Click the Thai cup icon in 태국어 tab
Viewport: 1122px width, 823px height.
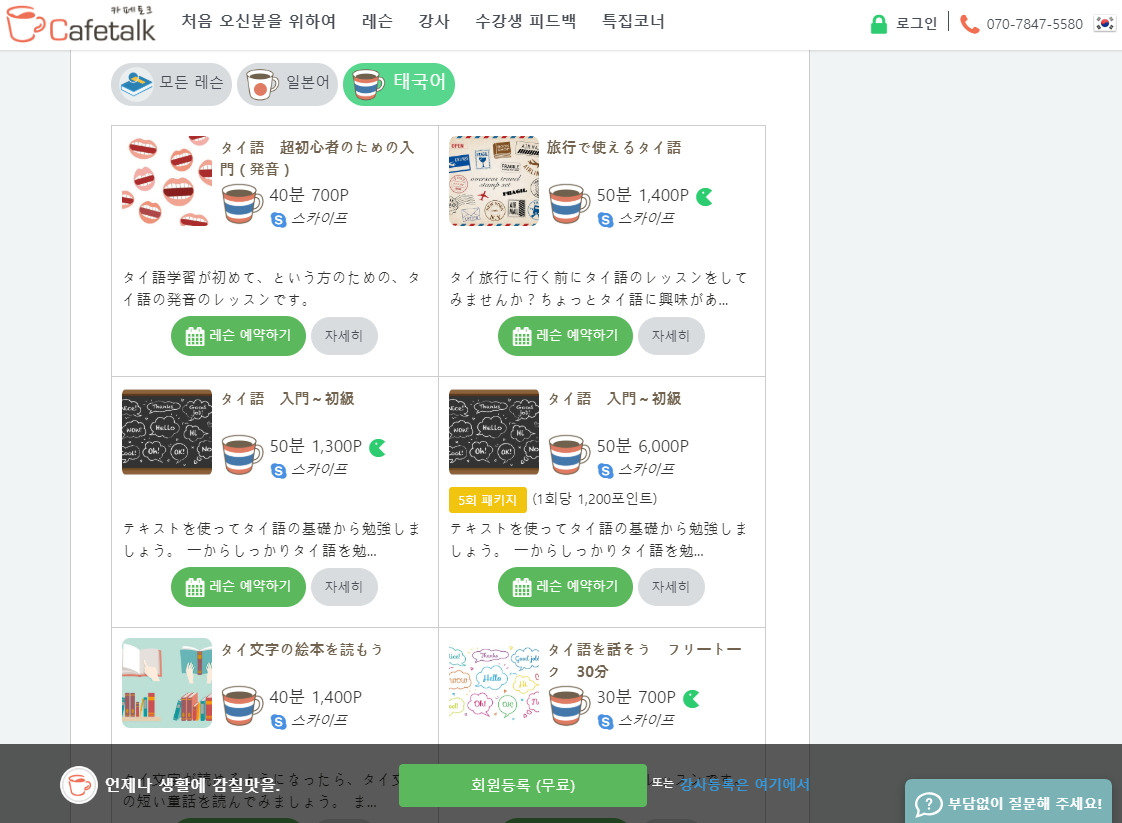pyautogui.click(x=368, y=84)
